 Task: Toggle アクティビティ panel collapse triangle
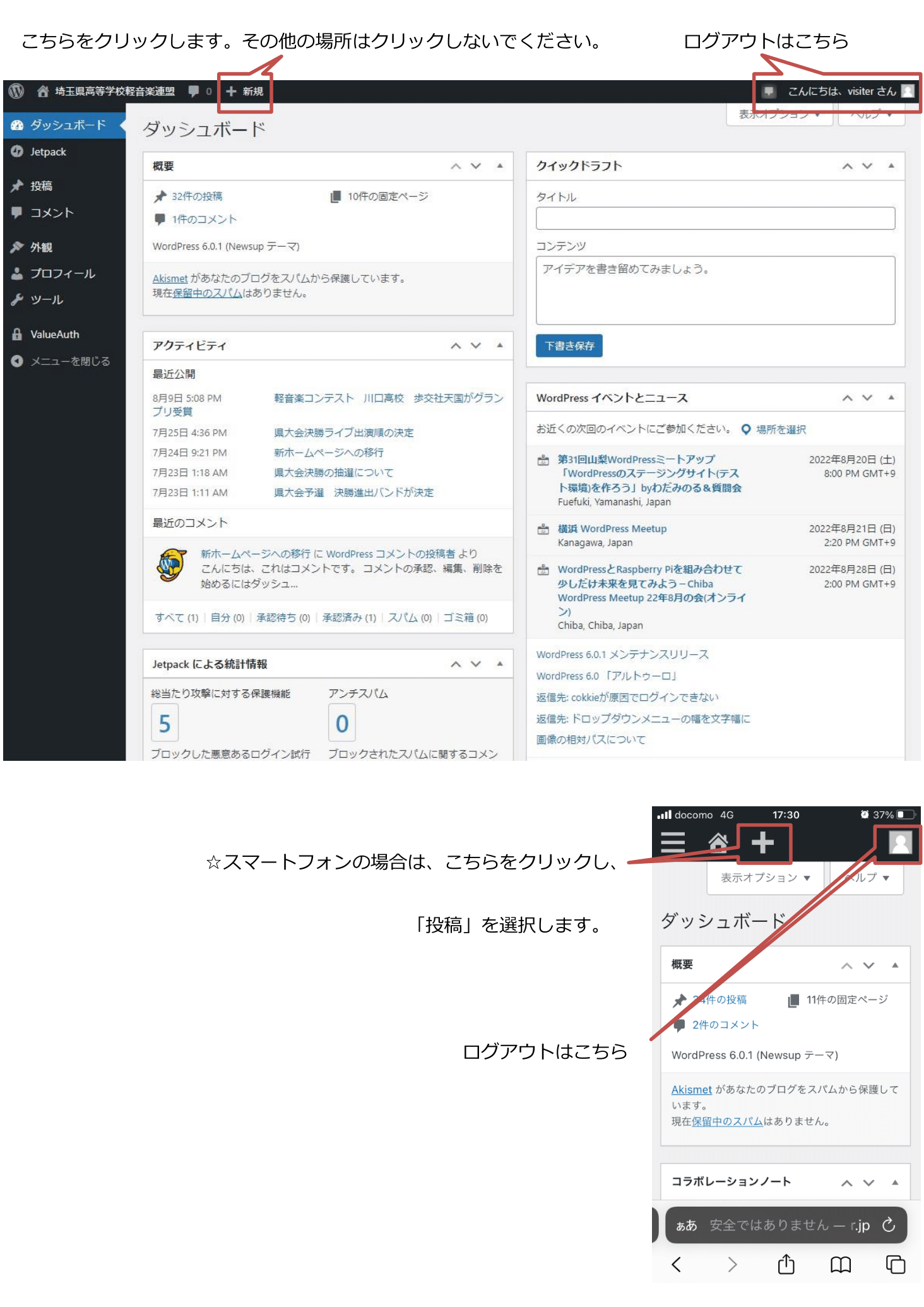point(500,345)
